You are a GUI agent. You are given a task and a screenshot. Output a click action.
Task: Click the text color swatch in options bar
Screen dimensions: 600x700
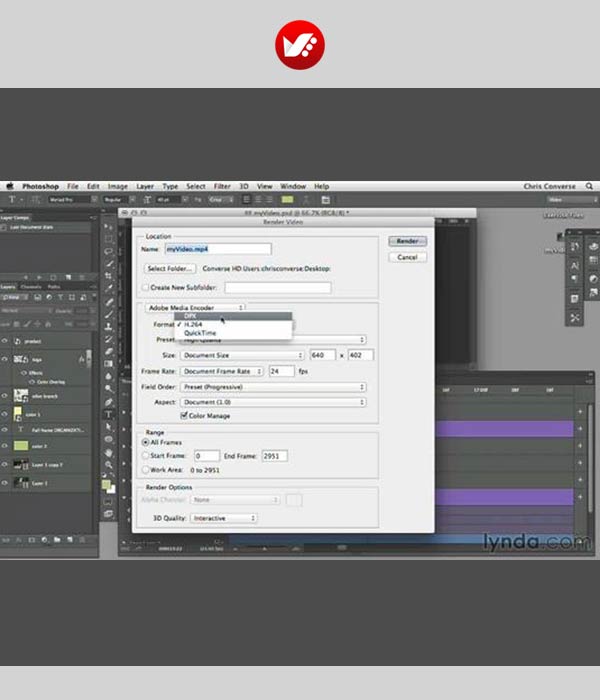pos(288,200)
